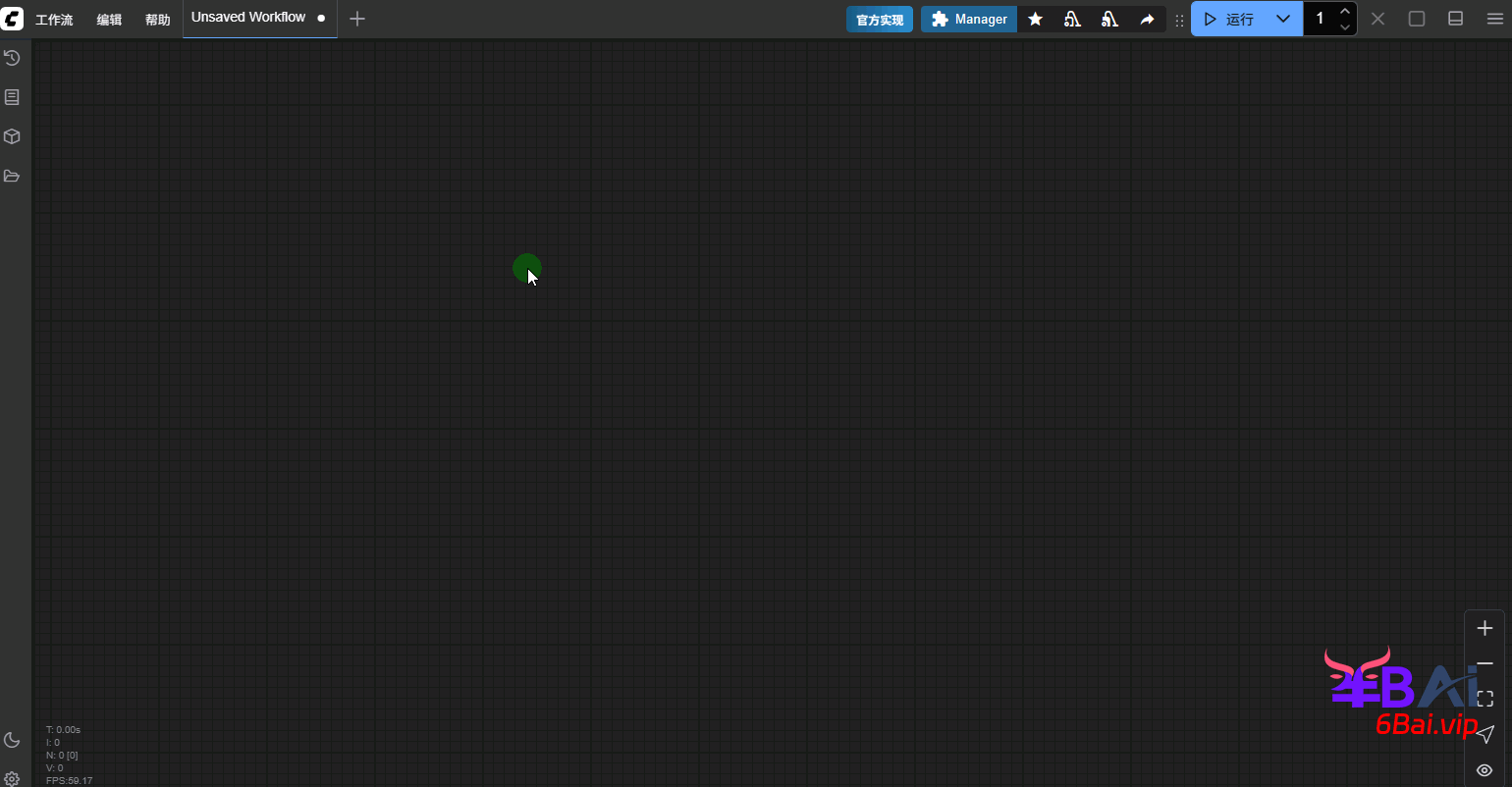The height and width of the screenshot is (787, 1512).
Task: Toggle dark theme with the moon icon
Action: [x=12, y=740]
